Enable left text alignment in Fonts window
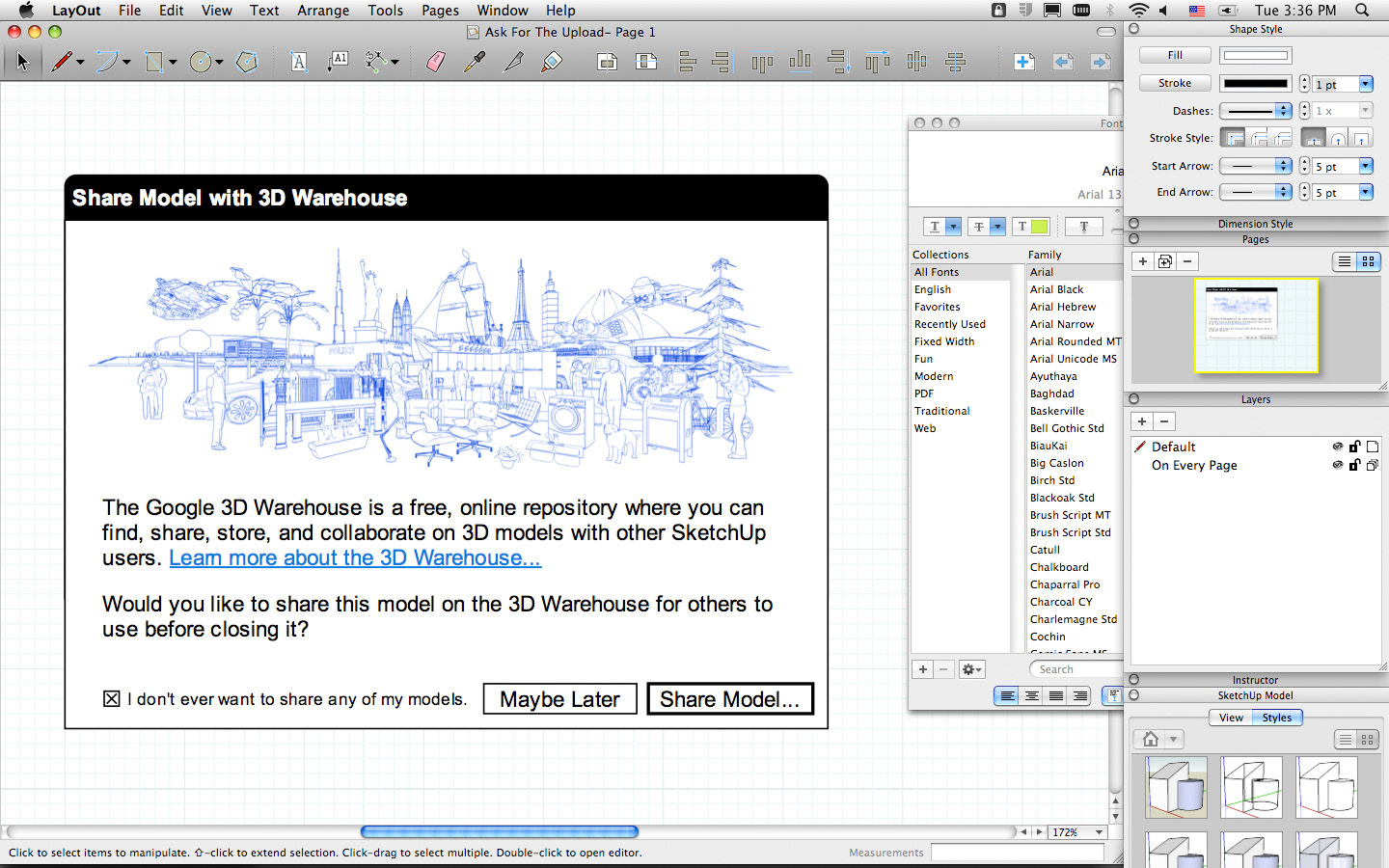The height and width of the screenshot is (868, 1389). point(1007,695)
